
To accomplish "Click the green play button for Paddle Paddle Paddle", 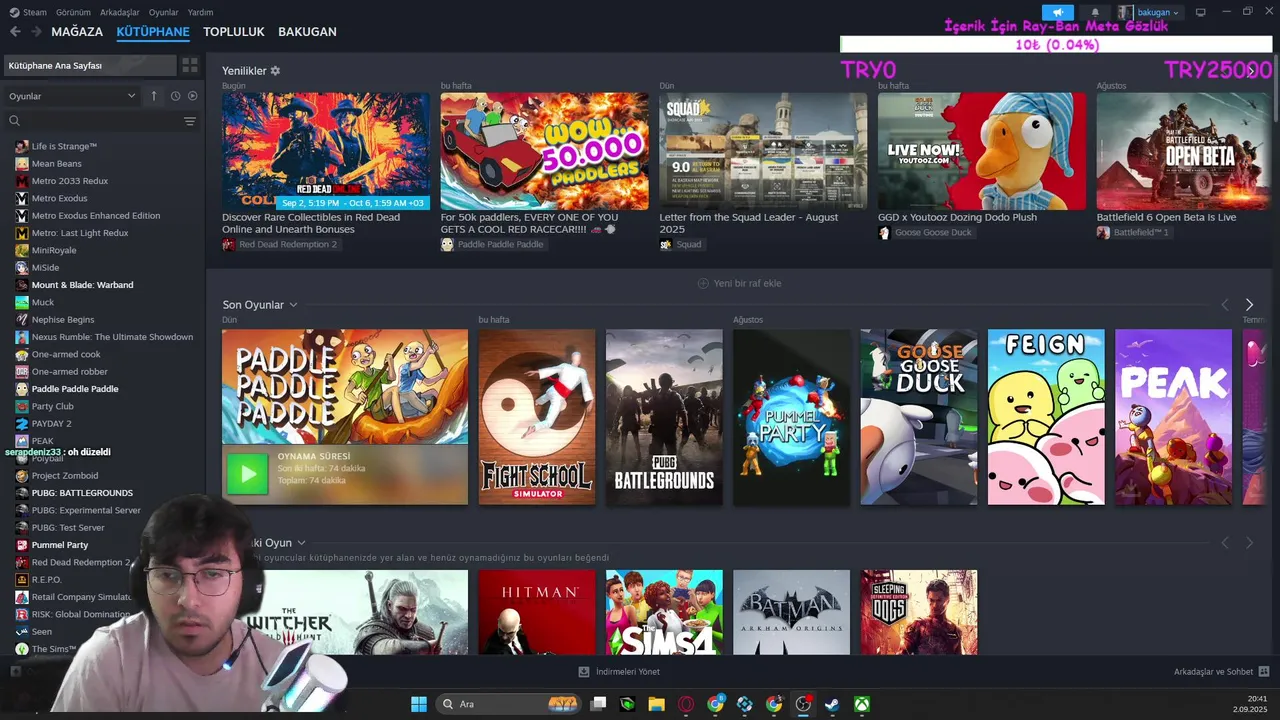I will (247, 474).
